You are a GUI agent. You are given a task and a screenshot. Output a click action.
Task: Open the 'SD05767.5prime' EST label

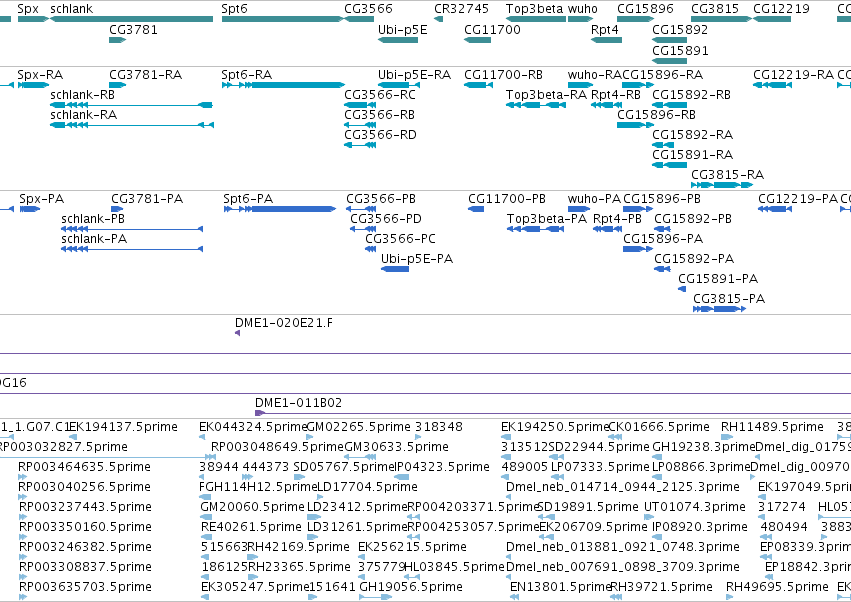tap(343, 467)
